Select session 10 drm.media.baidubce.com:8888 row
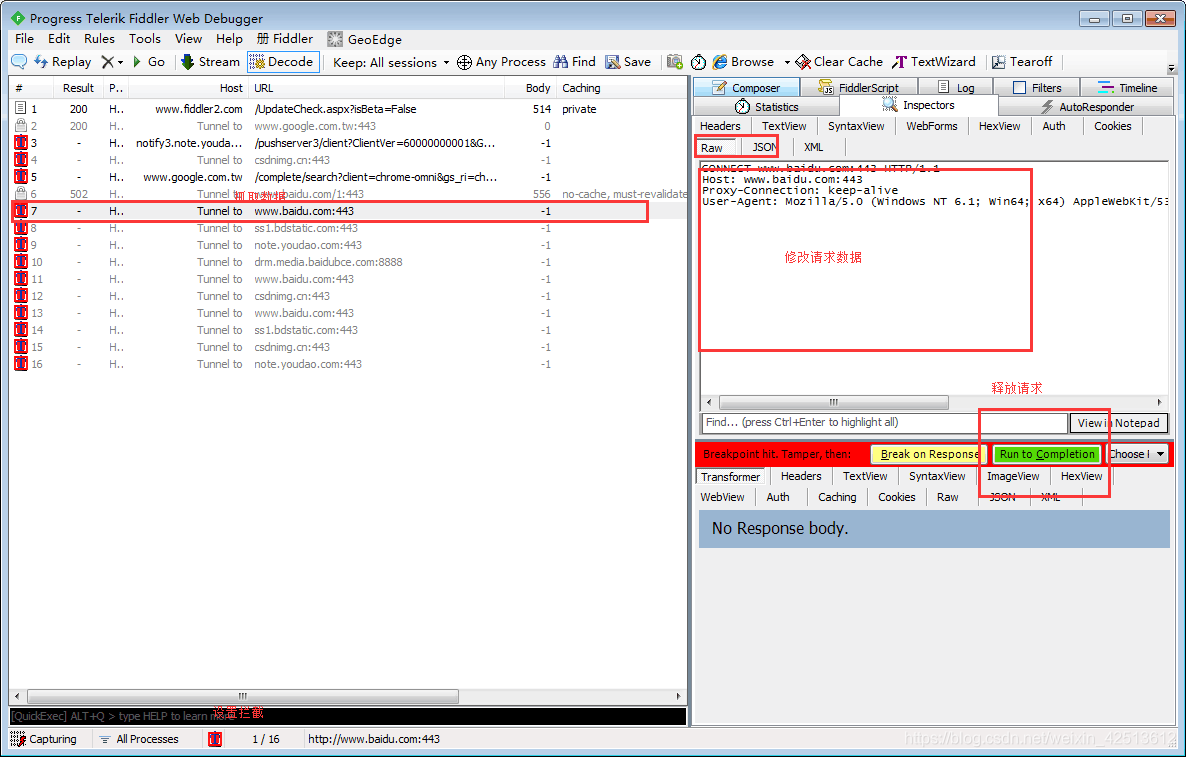 click(348, 262)
